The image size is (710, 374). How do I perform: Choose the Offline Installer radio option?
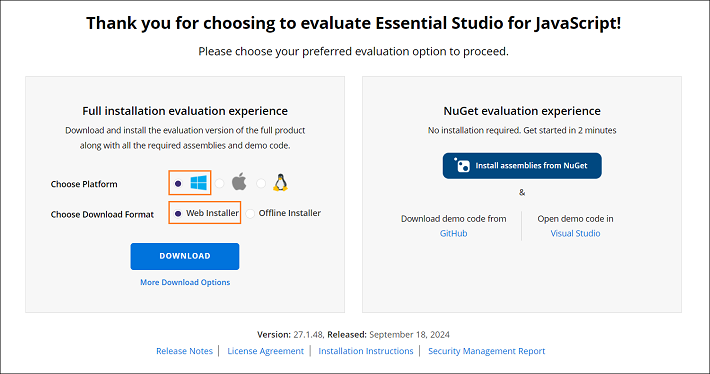pyautogui.click(x=250, y=213)
